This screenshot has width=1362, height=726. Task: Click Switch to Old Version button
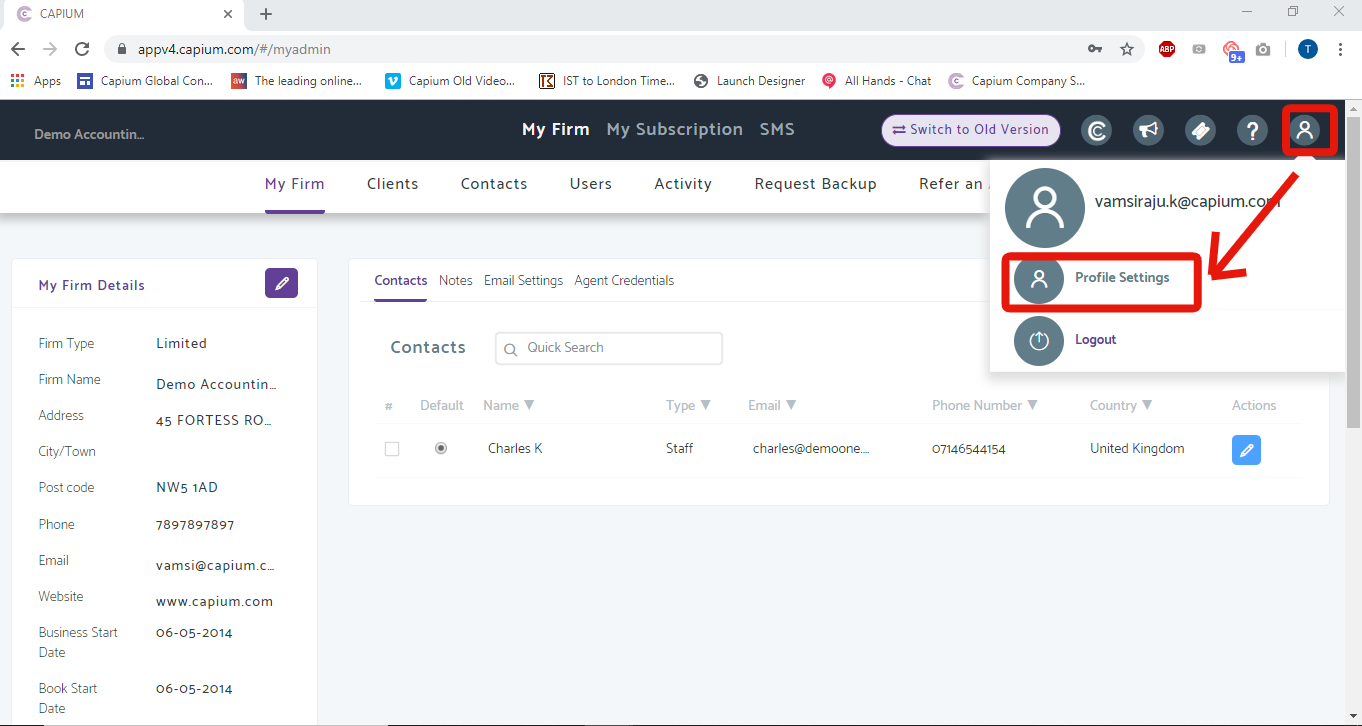click(x=970, y=130)
